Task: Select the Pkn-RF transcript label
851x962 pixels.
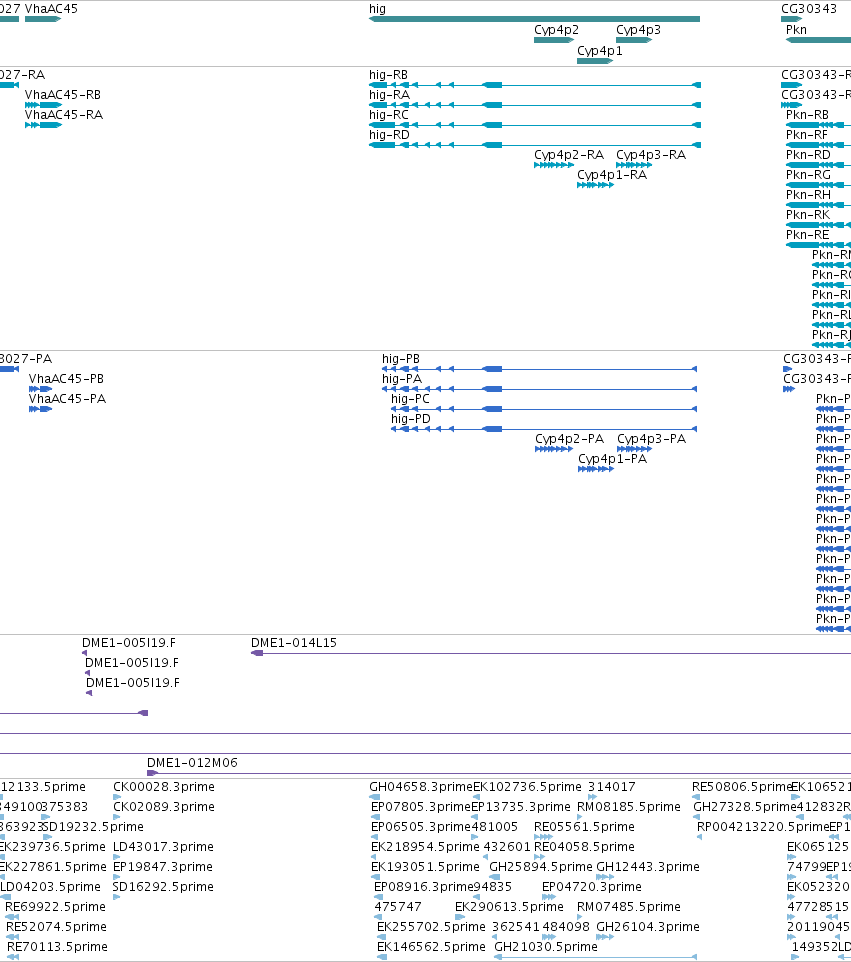Action: (x=807, y=134)
